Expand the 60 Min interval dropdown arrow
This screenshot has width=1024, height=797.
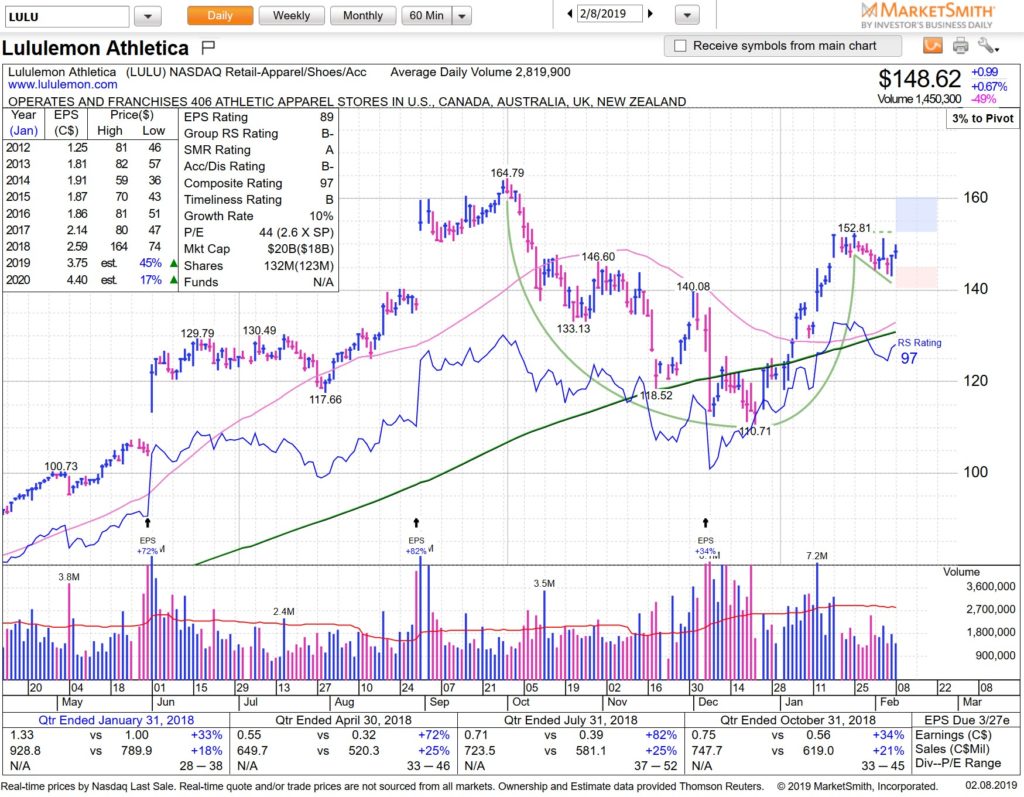tap(462, 16)
